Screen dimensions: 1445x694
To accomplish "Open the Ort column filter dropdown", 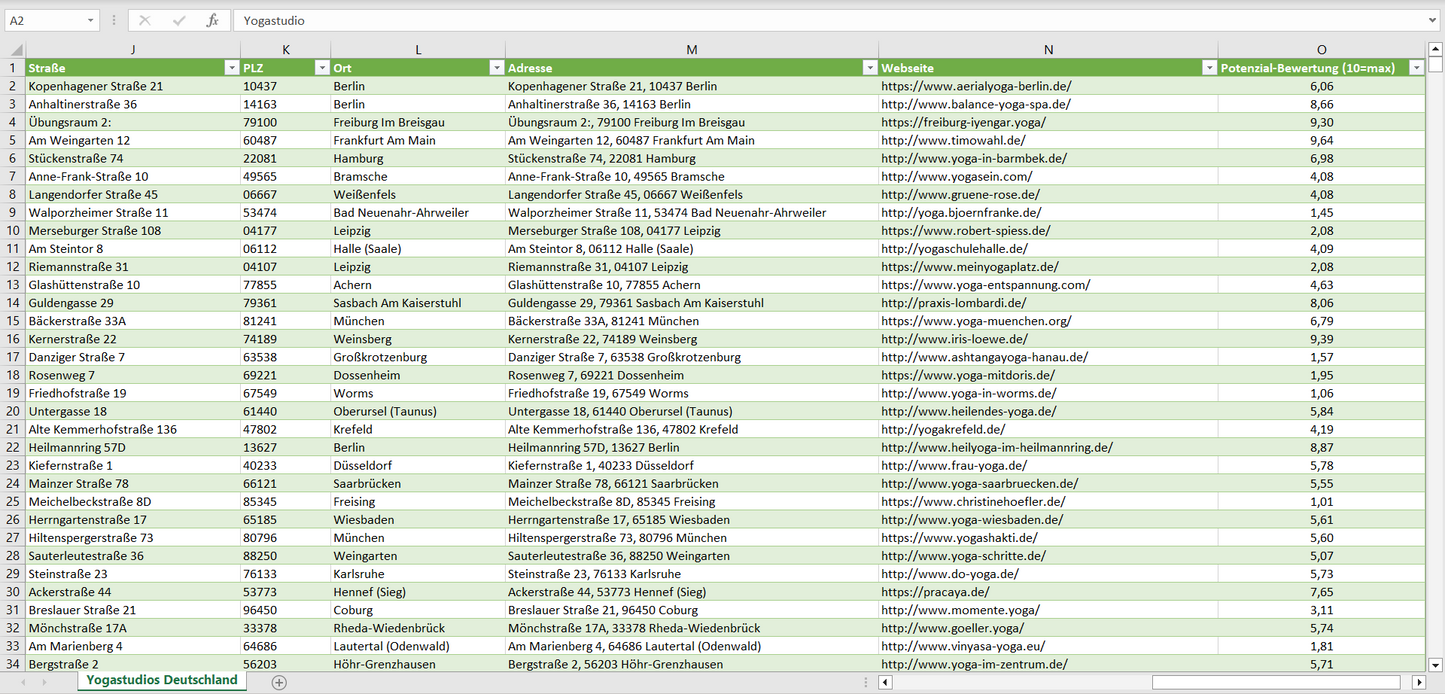I will point(496,68).
